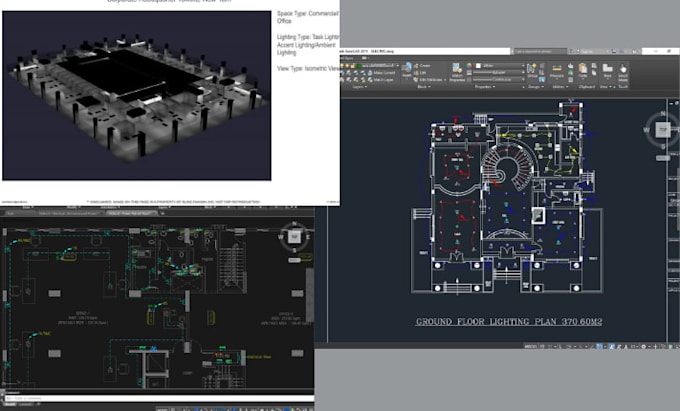
Task: Click Make Current layer button
Action: (380, 73)
